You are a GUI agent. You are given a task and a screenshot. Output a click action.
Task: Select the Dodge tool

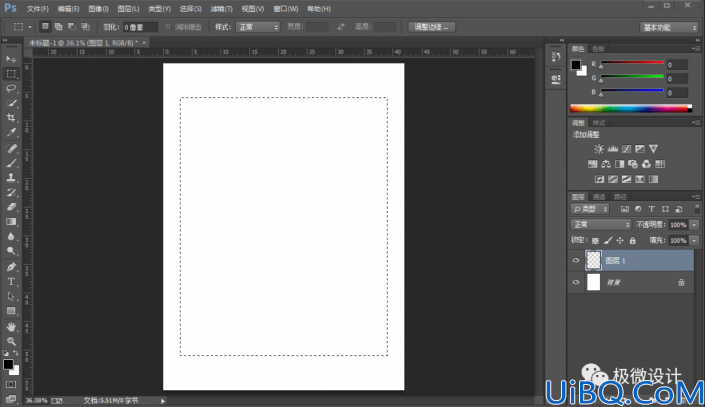[11, 251]
